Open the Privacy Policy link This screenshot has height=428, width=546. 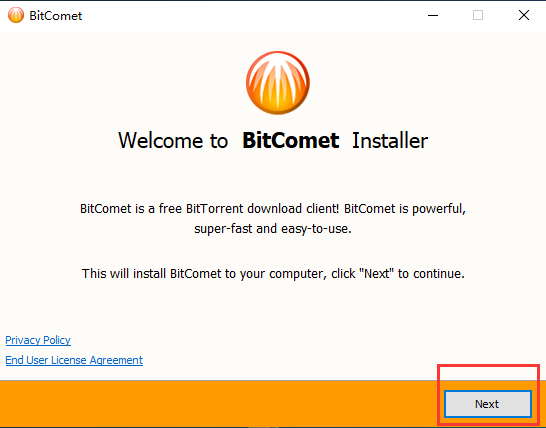tap(38, 340)
